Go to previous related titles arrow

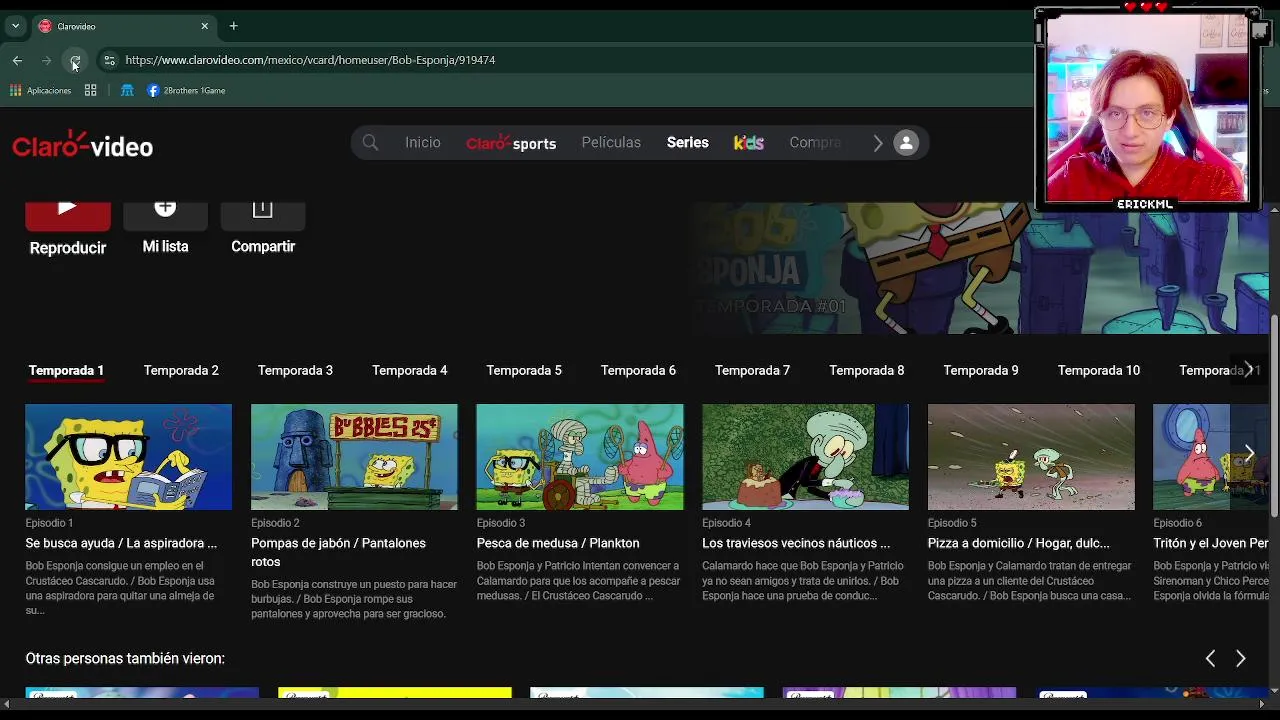click(x=1210, y=658)
